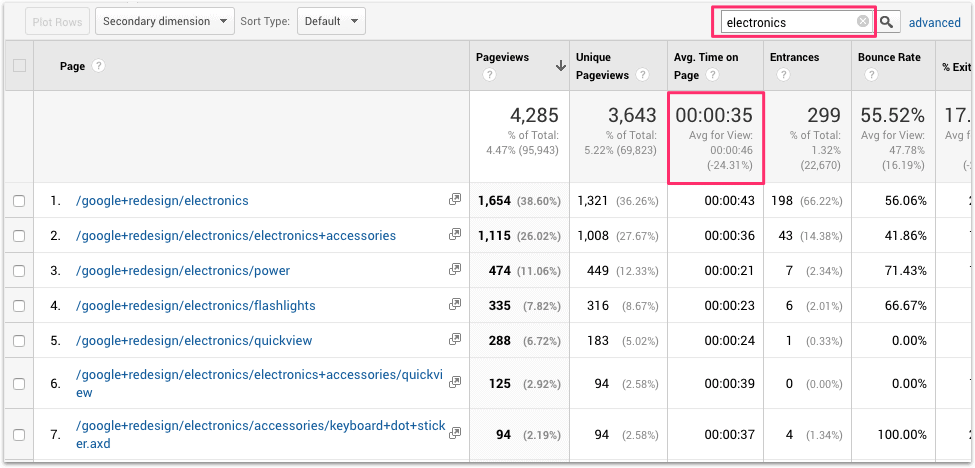Open the electronics+accessories page link

pyautogui.click(x=236, y=236)
